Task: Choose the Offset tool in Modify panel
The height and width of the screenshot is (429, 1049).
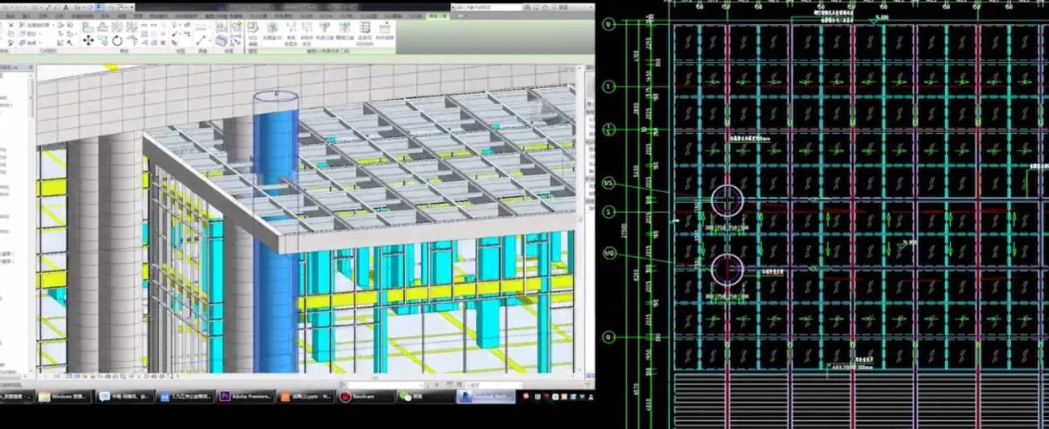Action: click(x=102, y=26)
